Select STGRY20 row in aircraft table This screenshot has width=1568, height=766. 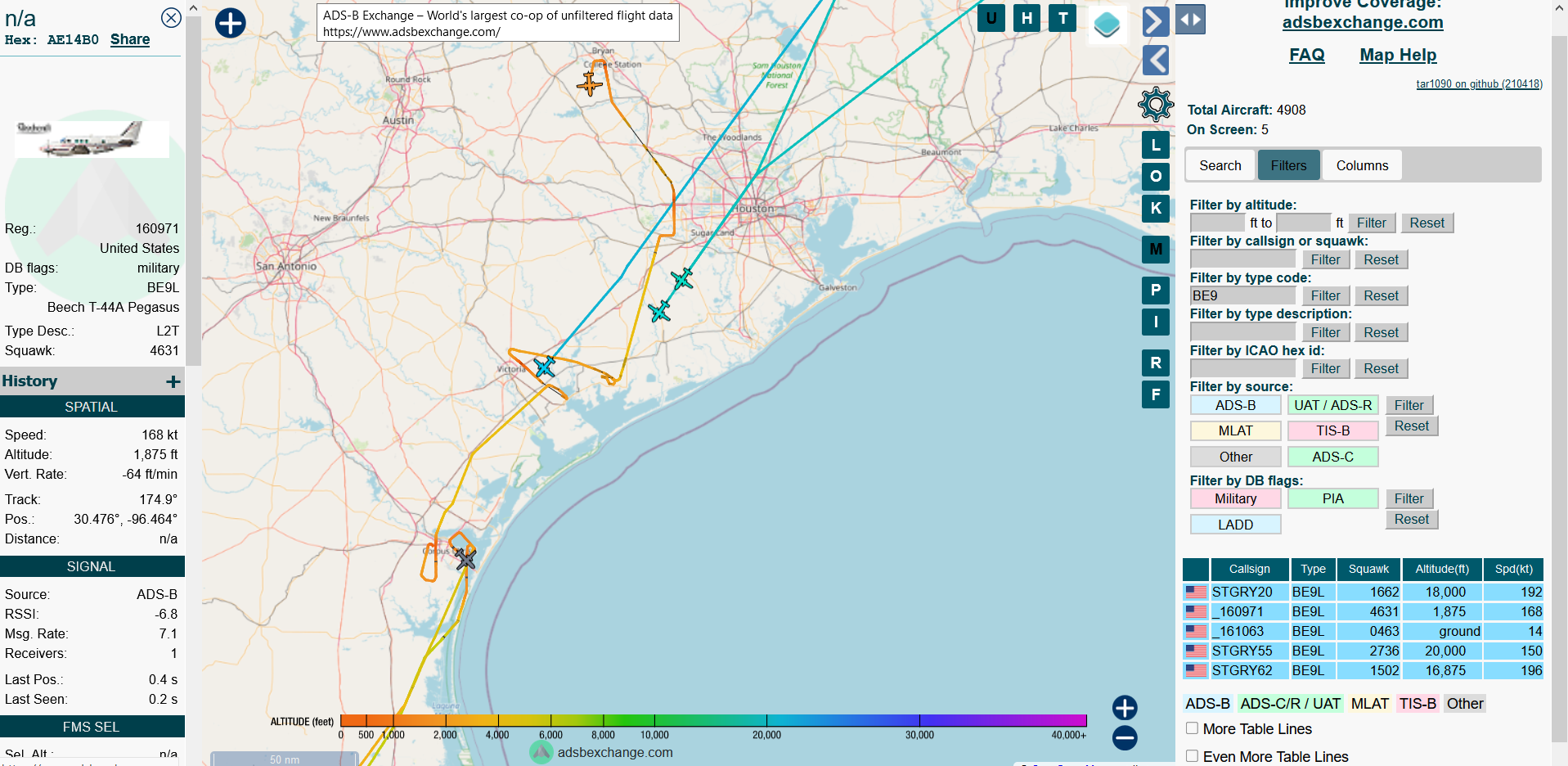[x=1363, y=592]
